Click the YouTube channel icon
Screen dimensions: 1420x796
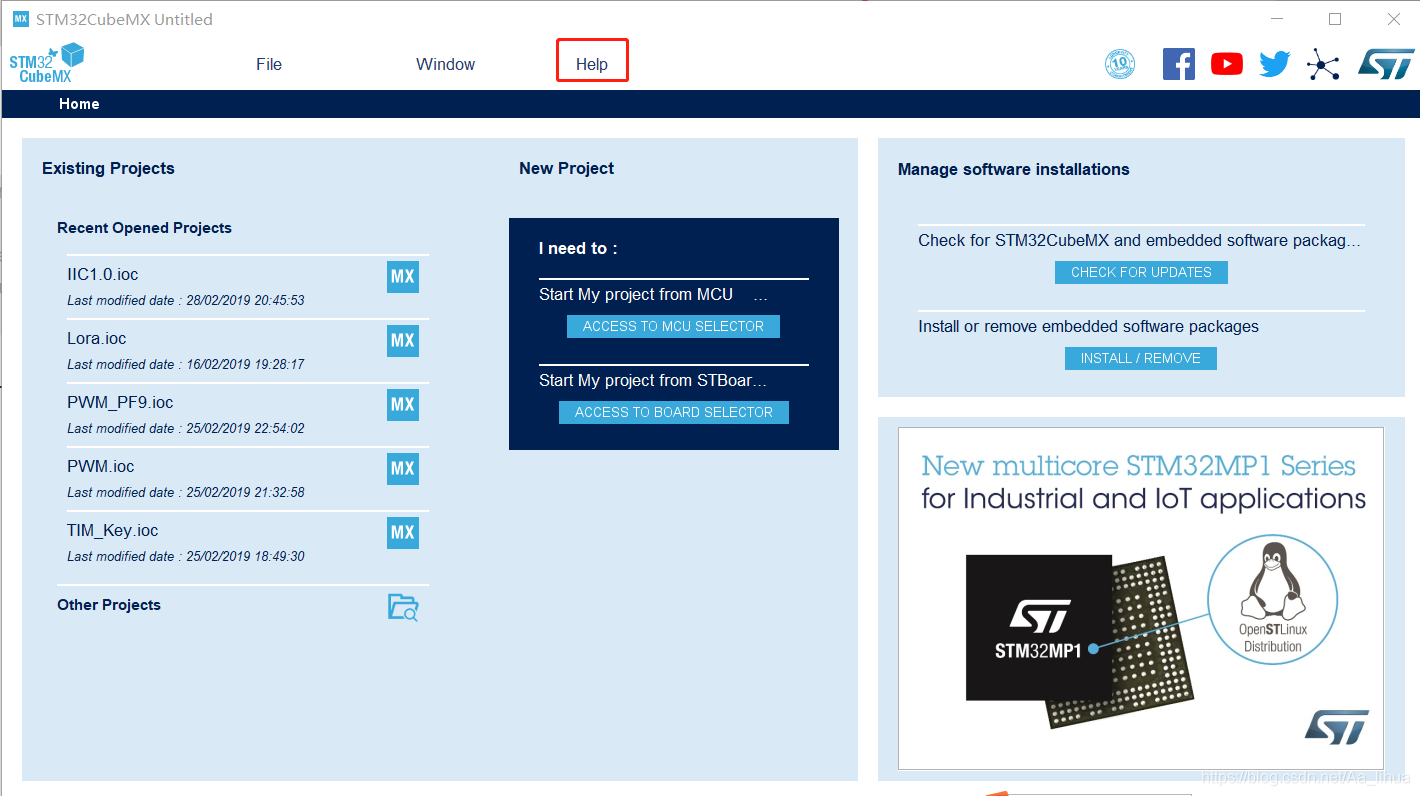(1226, 63)
